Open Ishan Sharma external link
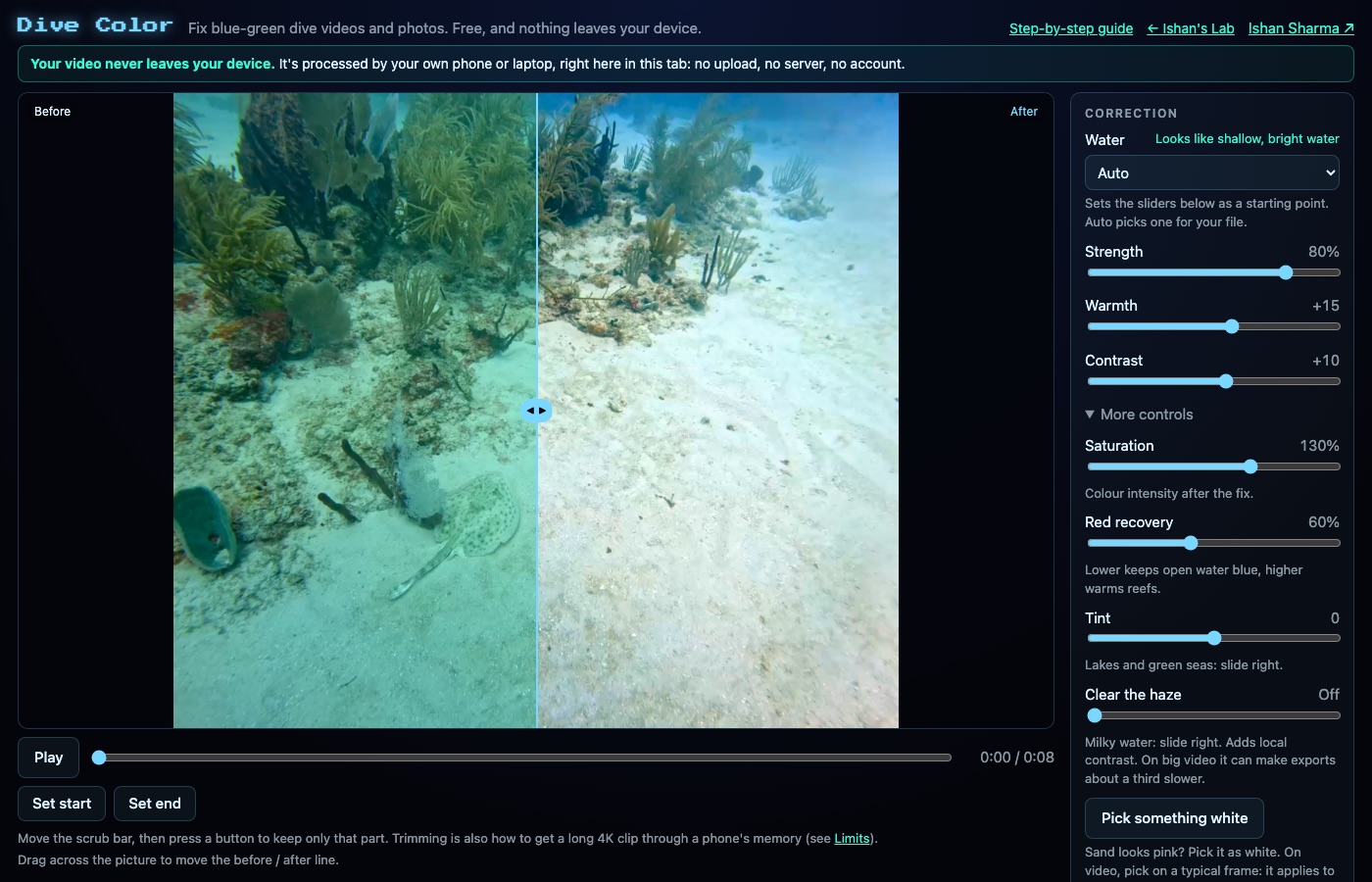The height and width of the screenshot is (882, 1372). pos(1301,28)
